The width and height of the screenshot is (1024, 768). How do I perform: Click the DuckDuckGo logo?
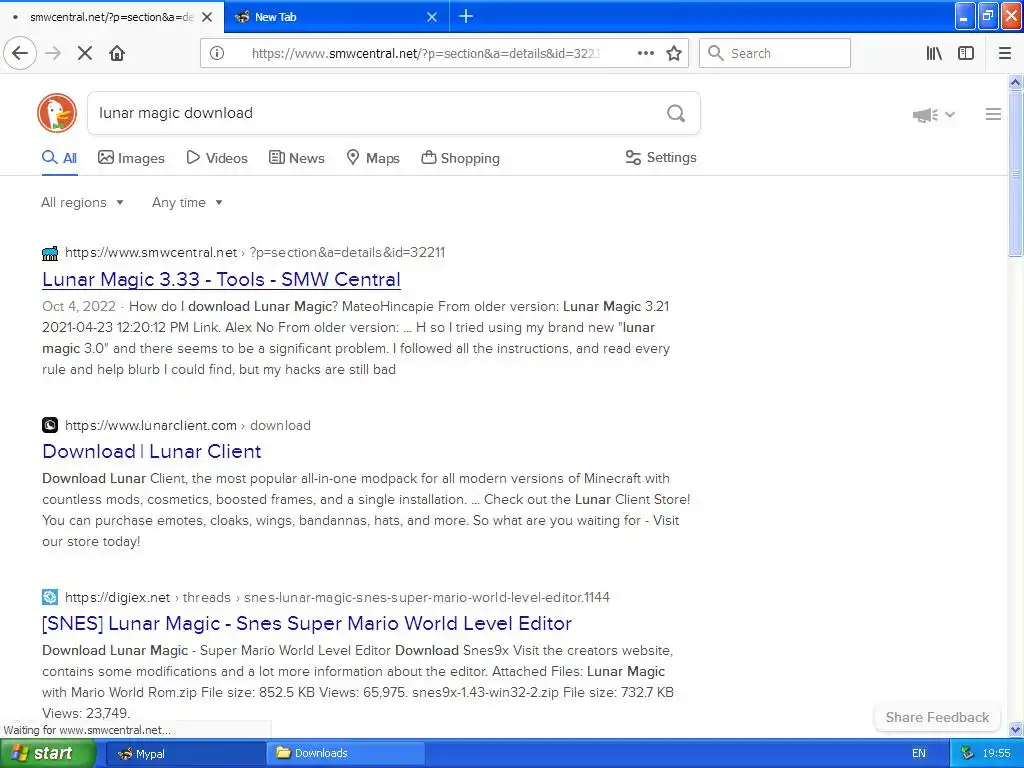[57, 113]
